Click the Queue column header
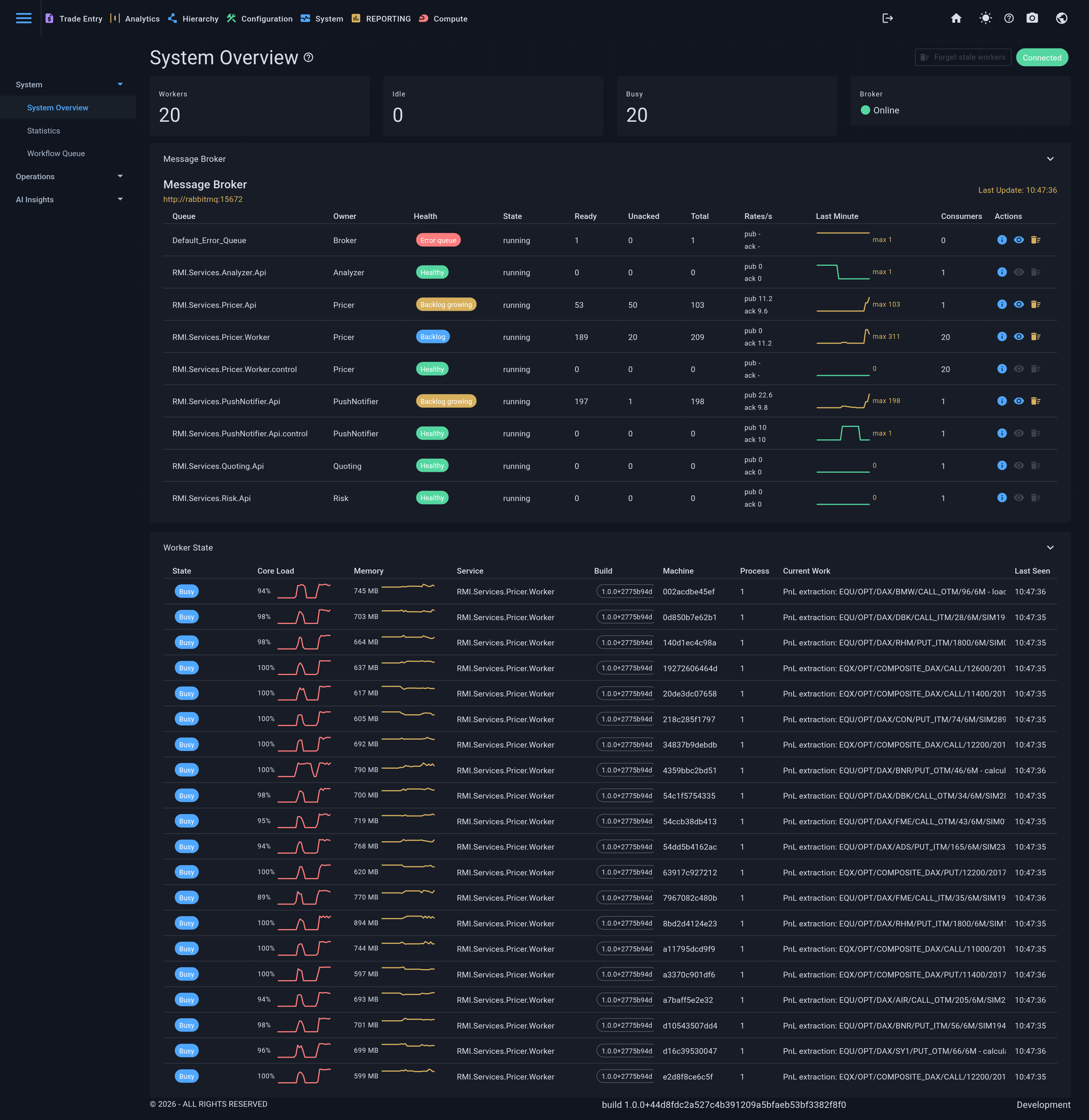 [x=184, y=216]
